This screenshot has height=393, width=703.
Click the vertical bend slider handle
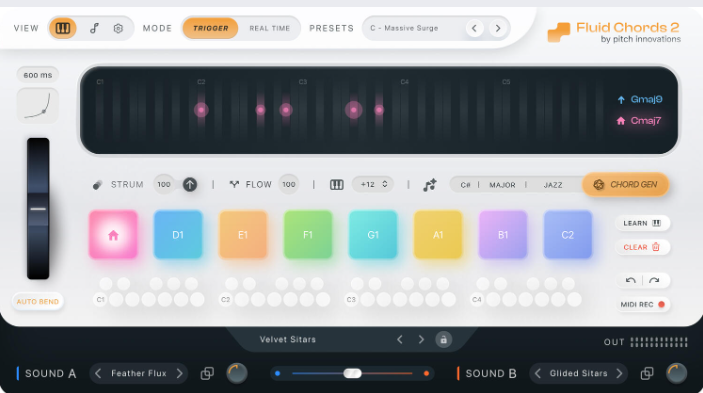[x=38, y=209]
